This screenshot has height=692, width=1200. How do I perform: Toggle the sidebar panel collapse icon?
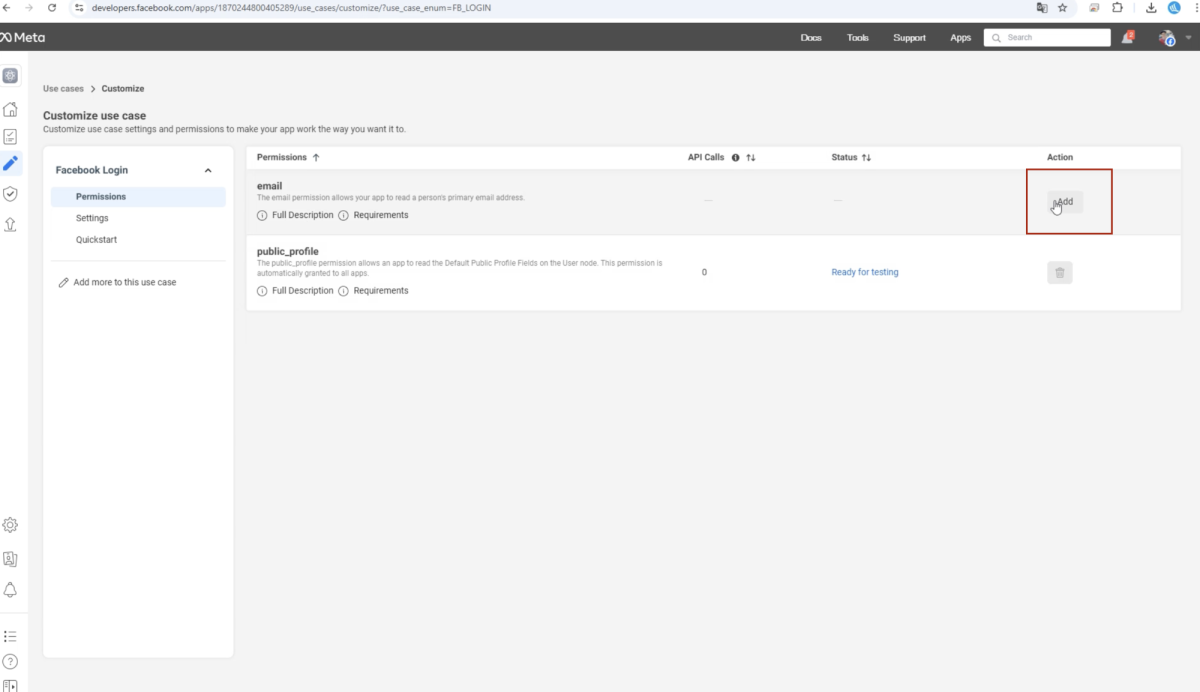10,685
